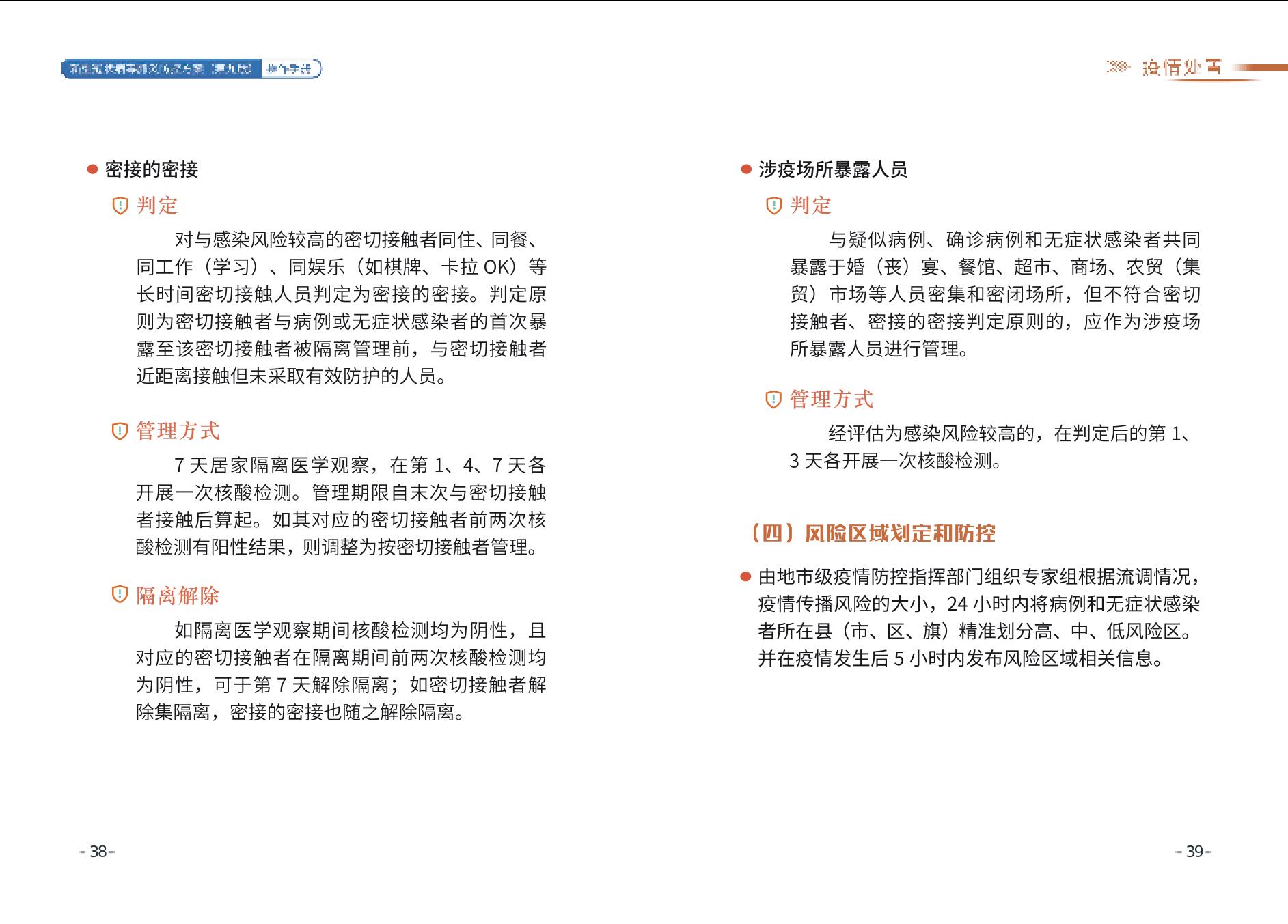Click the shield icon beside 隔离解除
Screen dimensions: 1288x924
click(x=120, y=595)
